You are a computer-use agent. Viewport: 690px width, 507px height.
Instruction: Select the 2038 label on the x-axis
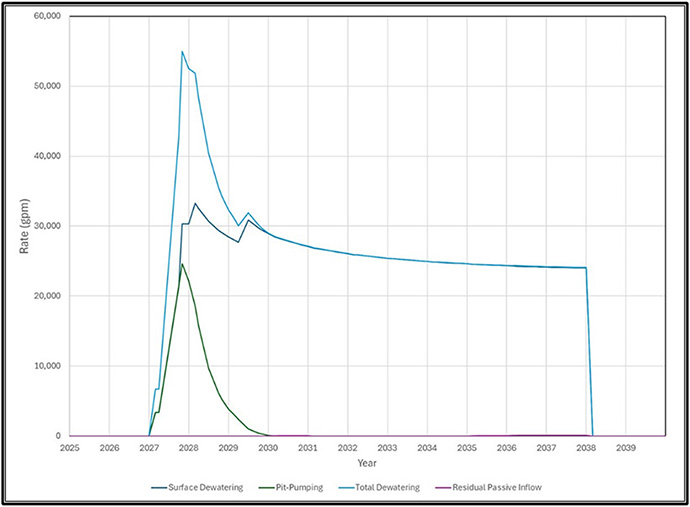tap(585, 447)
